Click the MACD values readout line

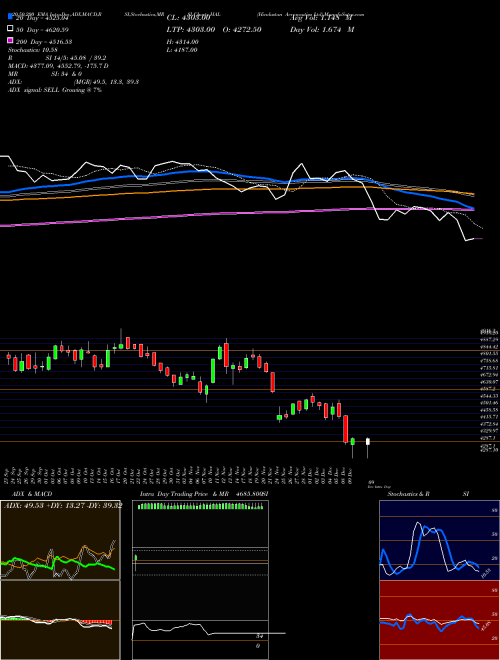coord(58,66)
